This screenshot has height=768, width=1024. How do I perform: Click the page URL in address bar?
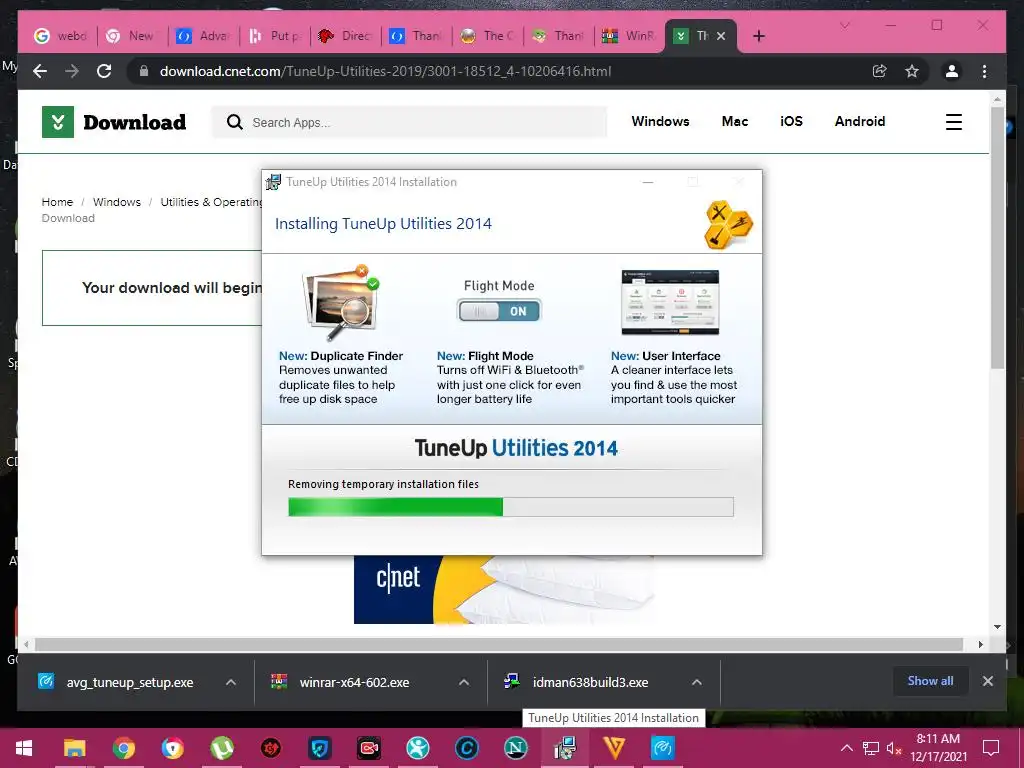click(x=385, y=71)
